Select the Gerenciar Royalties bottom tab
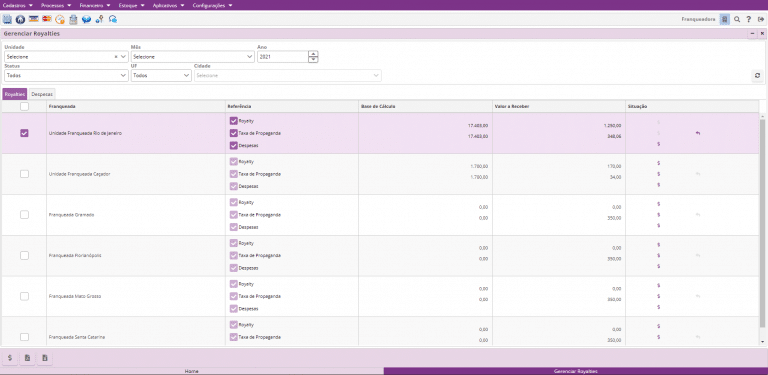 576,371
